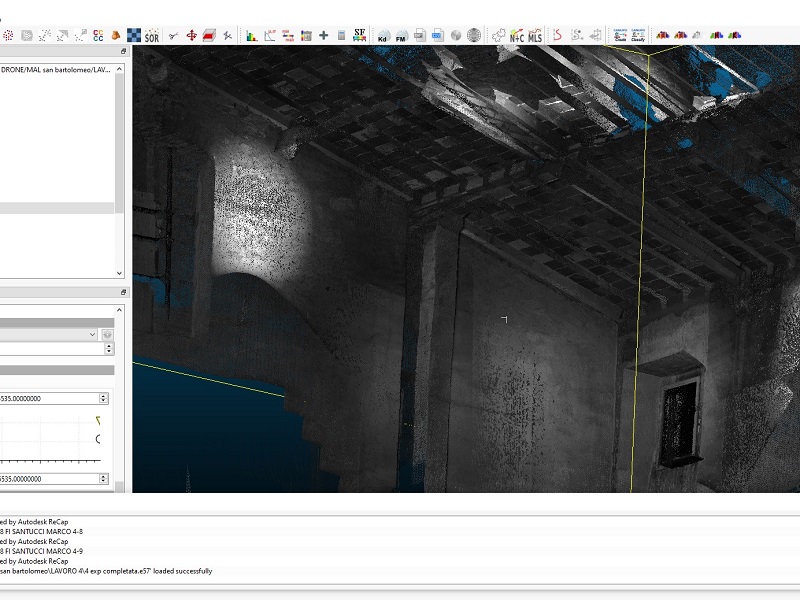800x600 pixels.
Task: Click the sphere primitive icon
Action: tap(456, 35)
